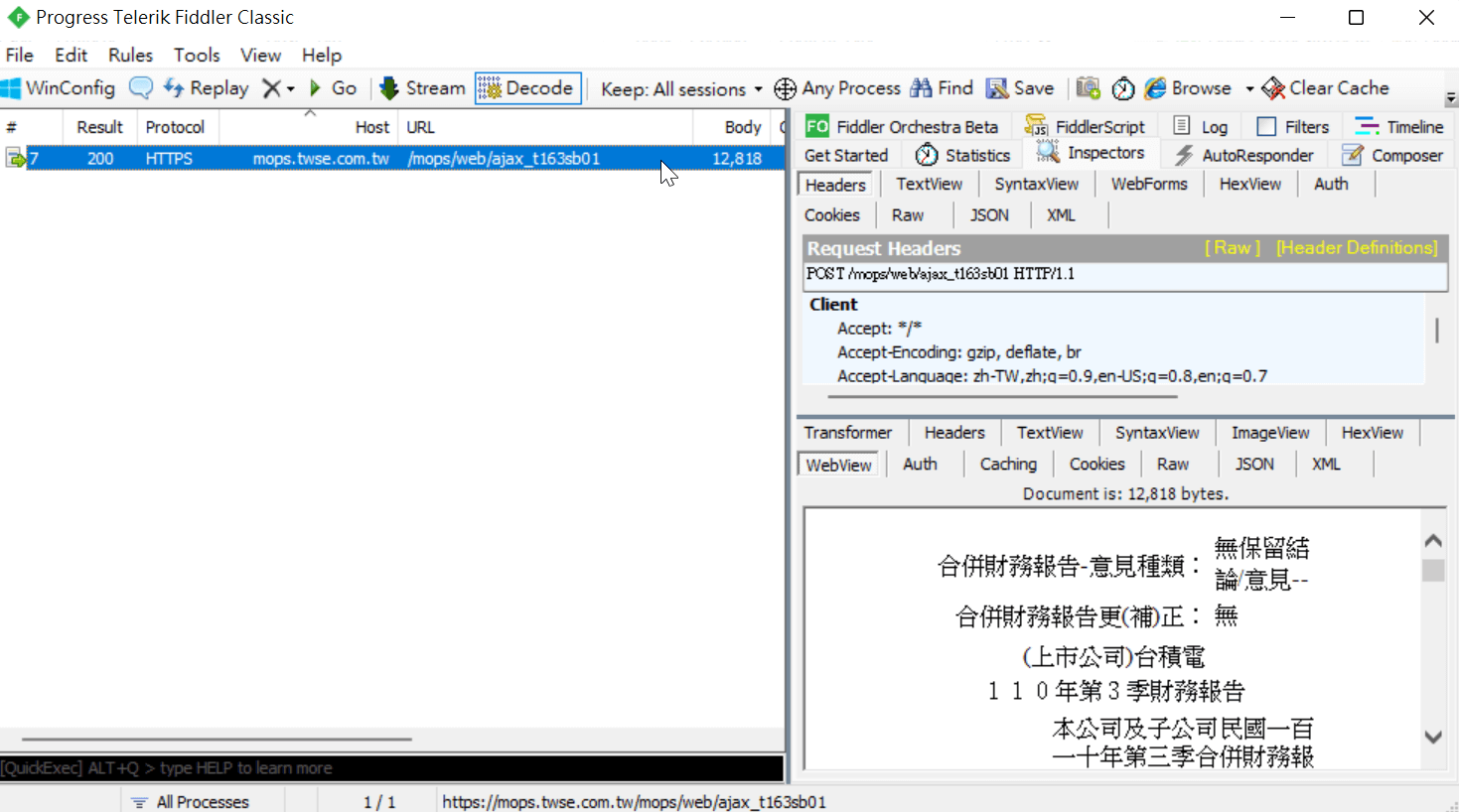Expand the Browse dropdown arrow

tap(1249, 89)
